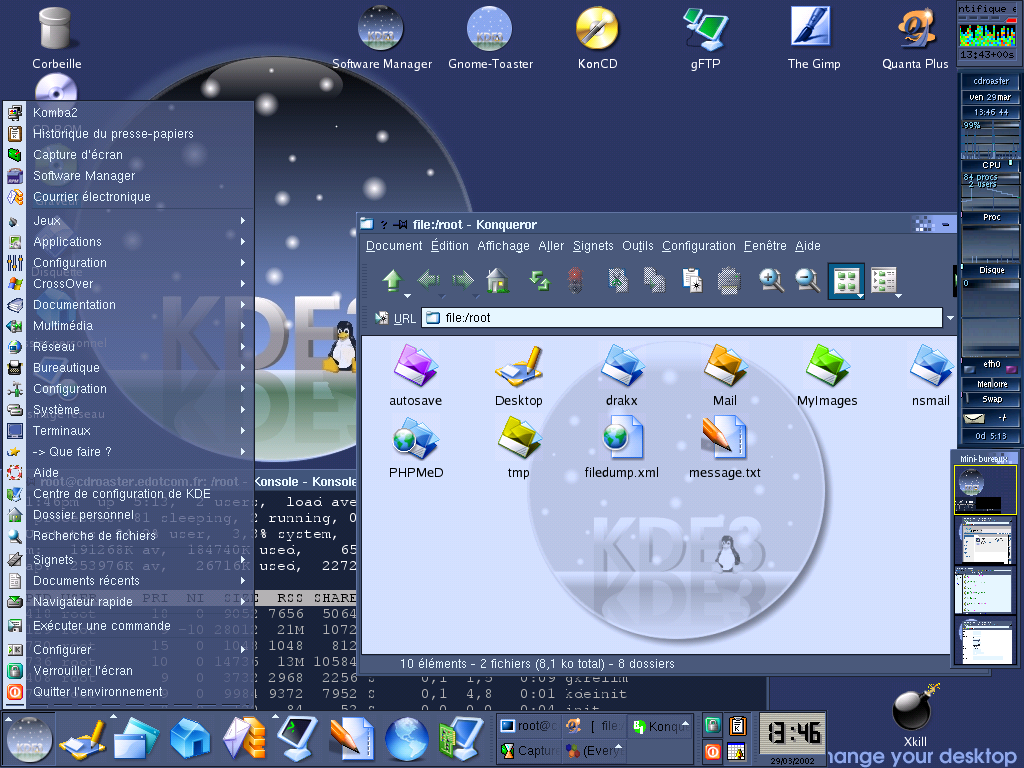
Task: Click the Copy toolbar icon in Konqueror
Action: pos(654,280)
